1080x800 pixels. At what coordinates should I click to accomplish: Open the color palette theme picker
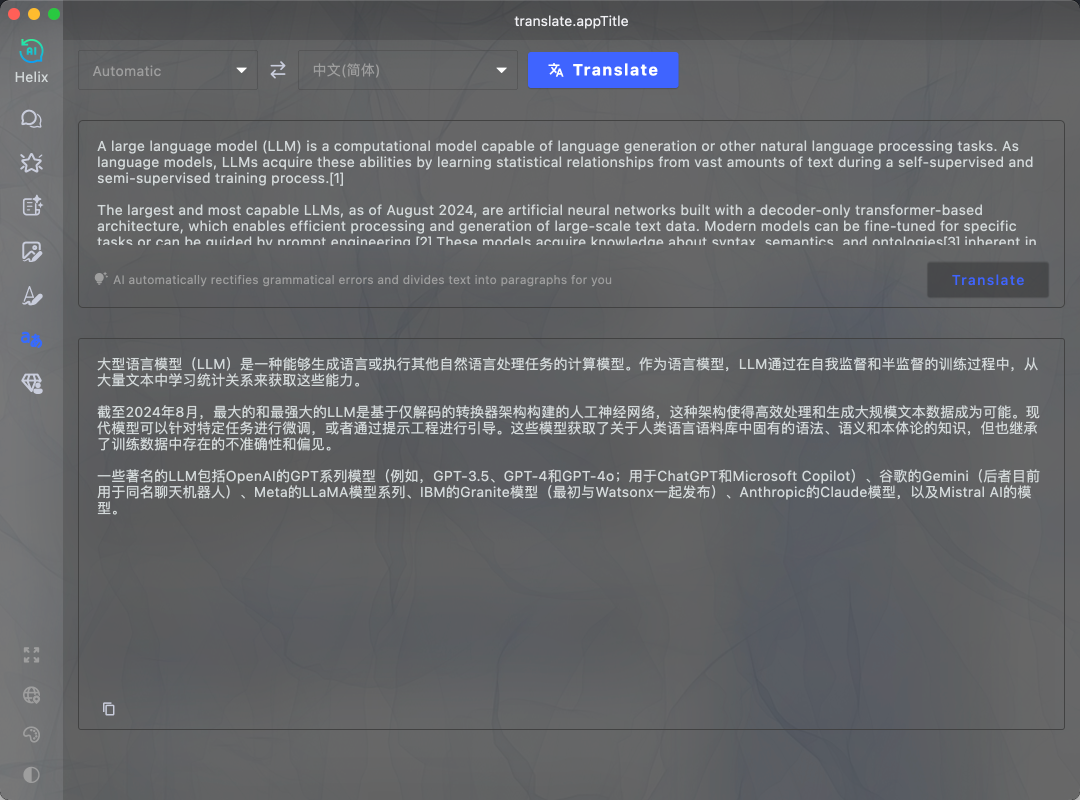[31, 735]
